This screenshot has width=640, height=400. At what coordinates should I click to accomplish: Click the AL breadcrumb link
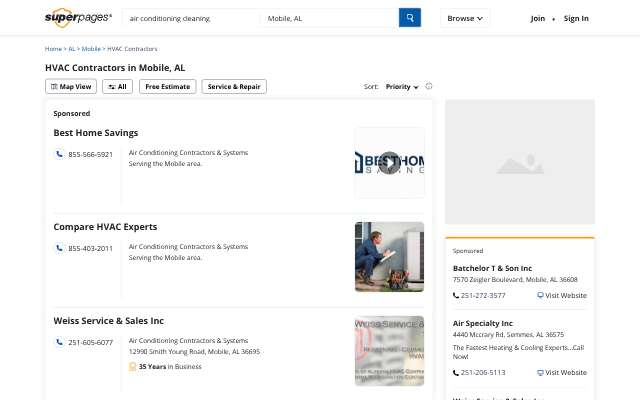coord(72,49)
